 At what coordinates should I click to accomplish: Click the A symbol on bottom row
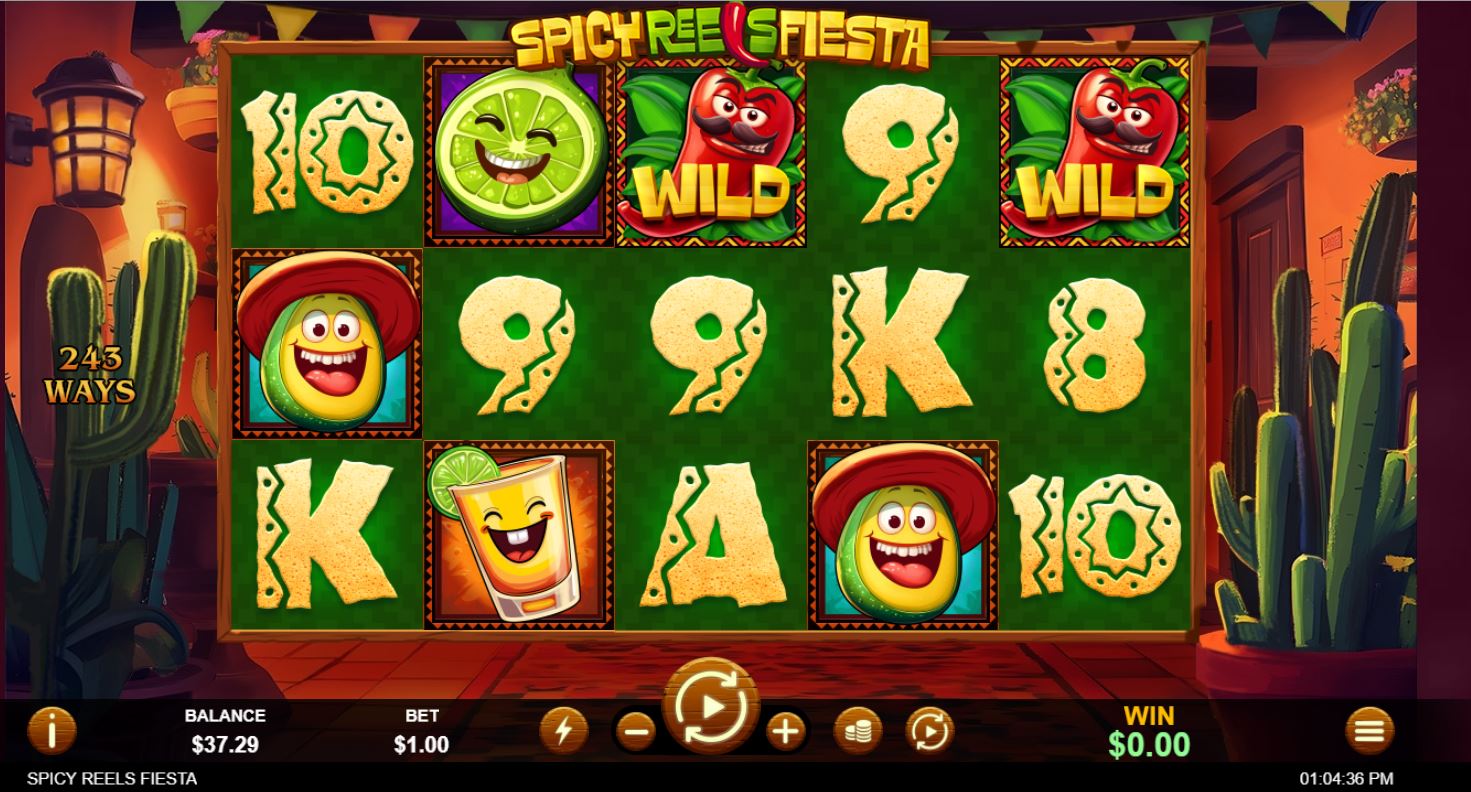pyautogui.click(x=712, y=535)
